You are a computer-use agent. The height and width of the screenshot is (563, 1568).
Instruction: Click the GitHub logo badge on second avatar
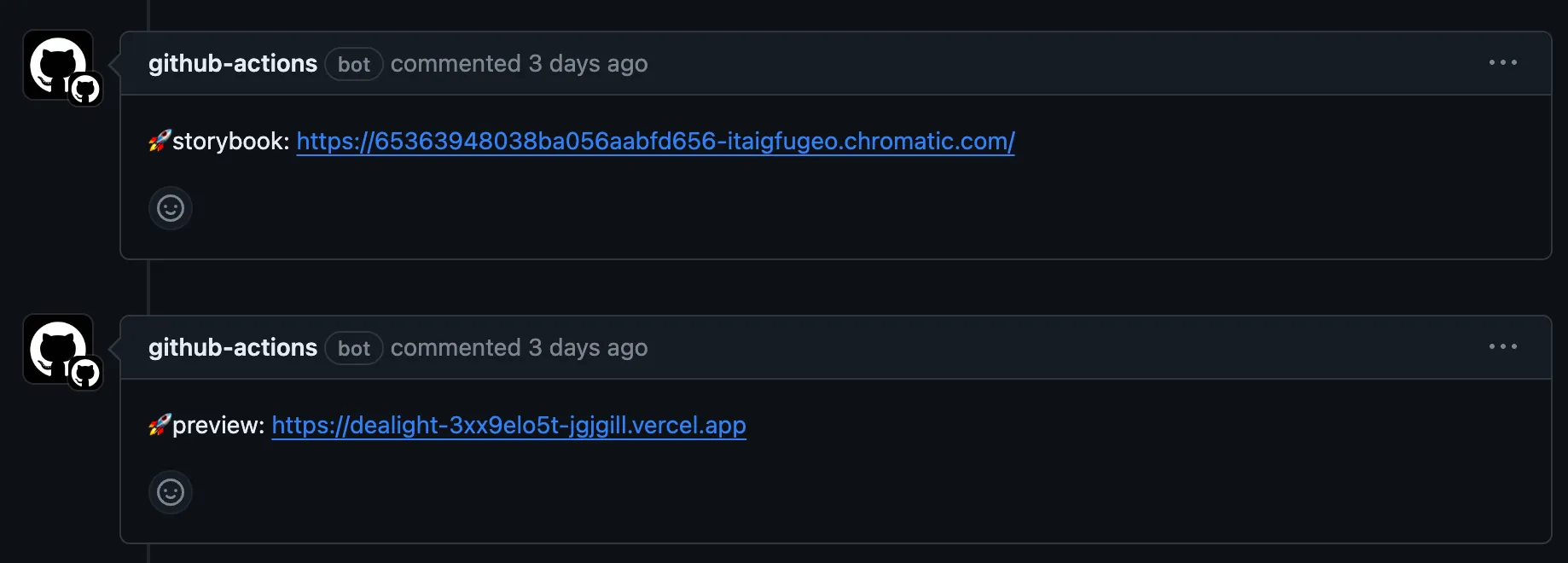point(84,373)
